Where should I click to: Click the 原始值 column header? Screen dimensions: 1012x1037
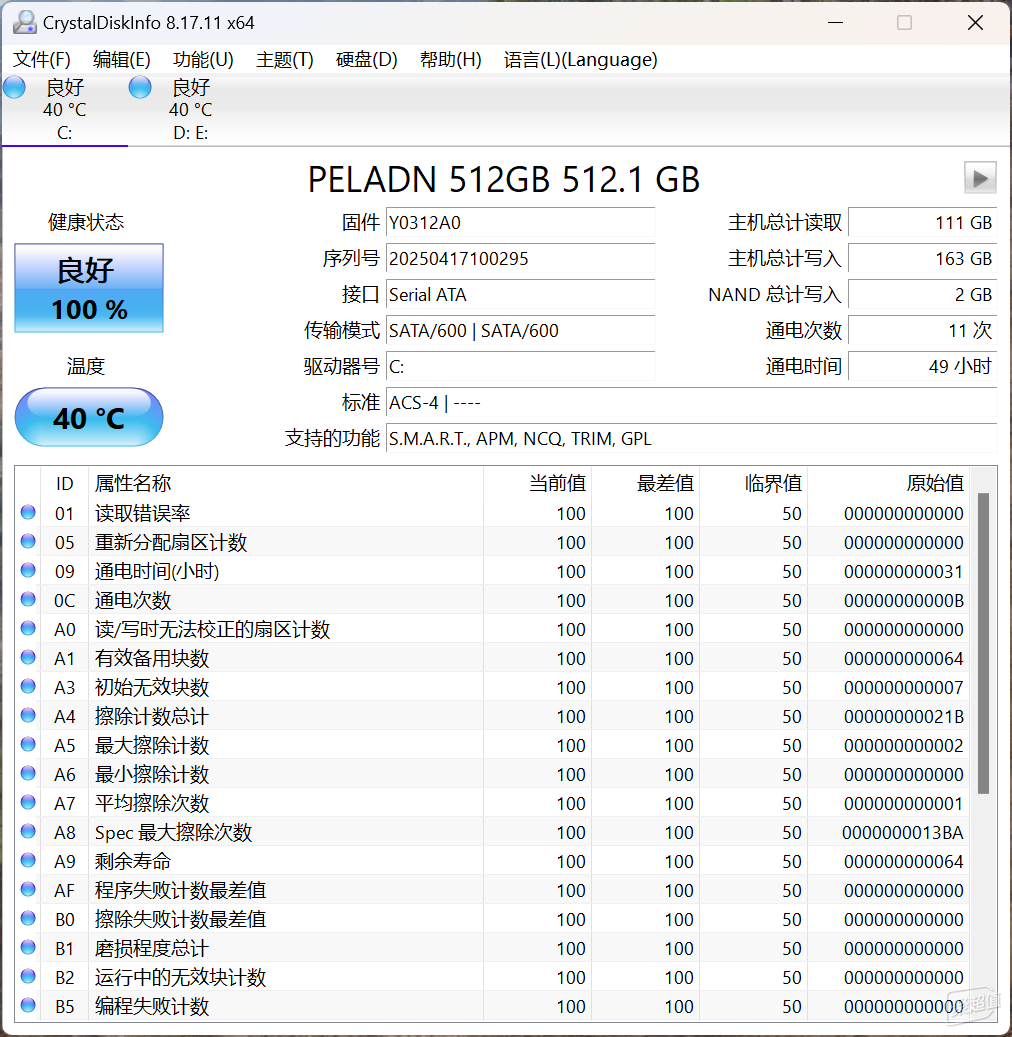(888, 483)
